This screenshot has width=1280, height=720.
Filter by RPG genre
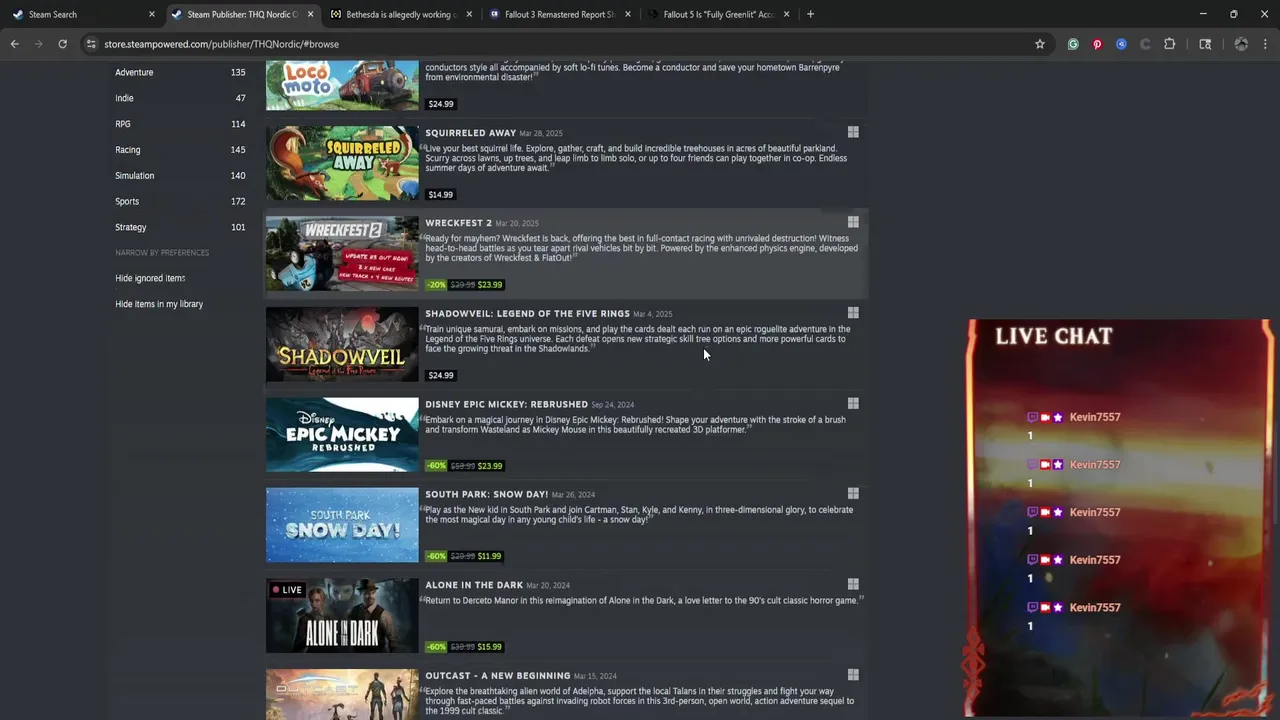(123, 124)
